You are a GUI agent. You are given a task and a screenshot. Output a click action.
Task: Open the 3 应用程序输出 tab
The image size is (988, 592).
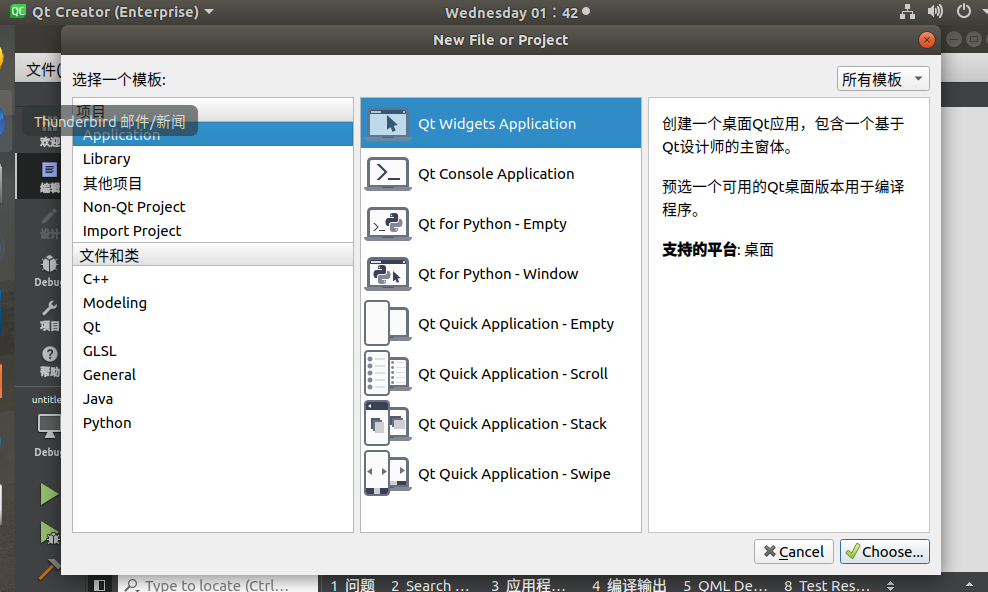click(x=528, y=586)
